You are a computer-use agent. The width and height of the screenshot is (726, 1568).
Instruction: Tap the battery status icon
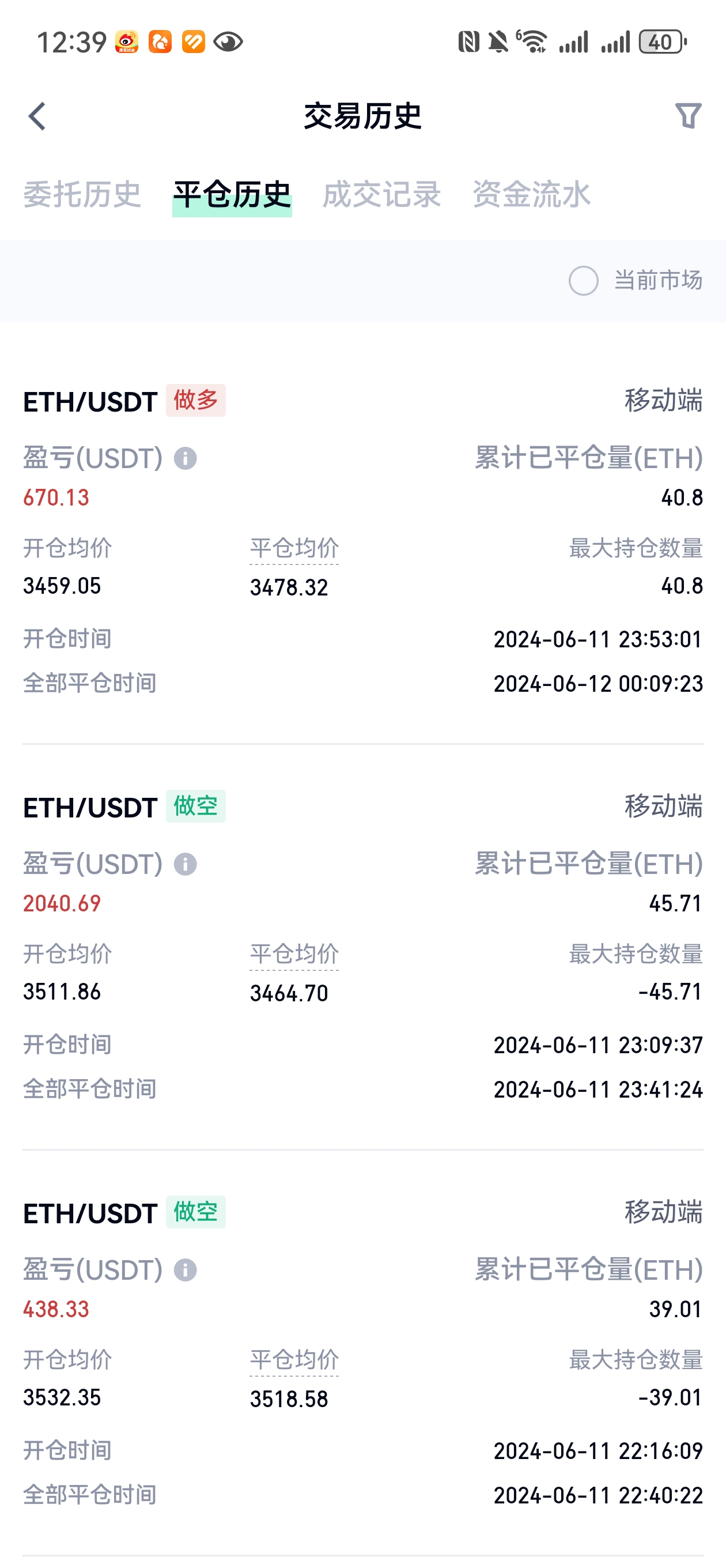click(x=663, y=42)
